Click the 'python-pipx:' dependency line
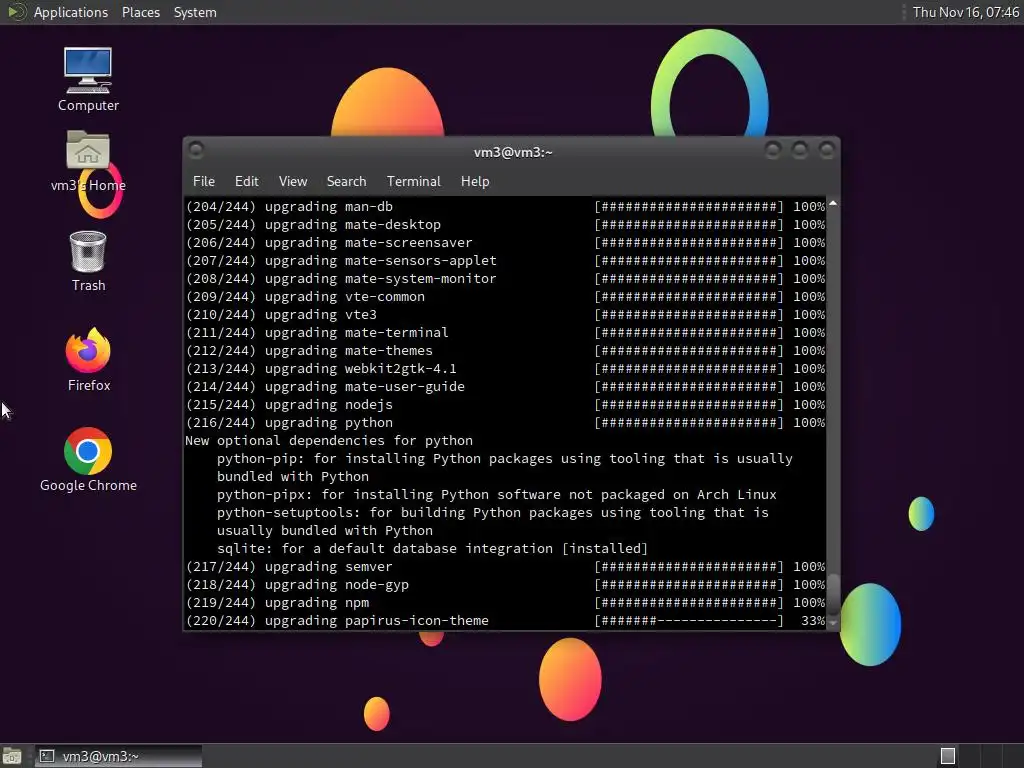This screenshot has width=1024, height=768. point(497,495)
